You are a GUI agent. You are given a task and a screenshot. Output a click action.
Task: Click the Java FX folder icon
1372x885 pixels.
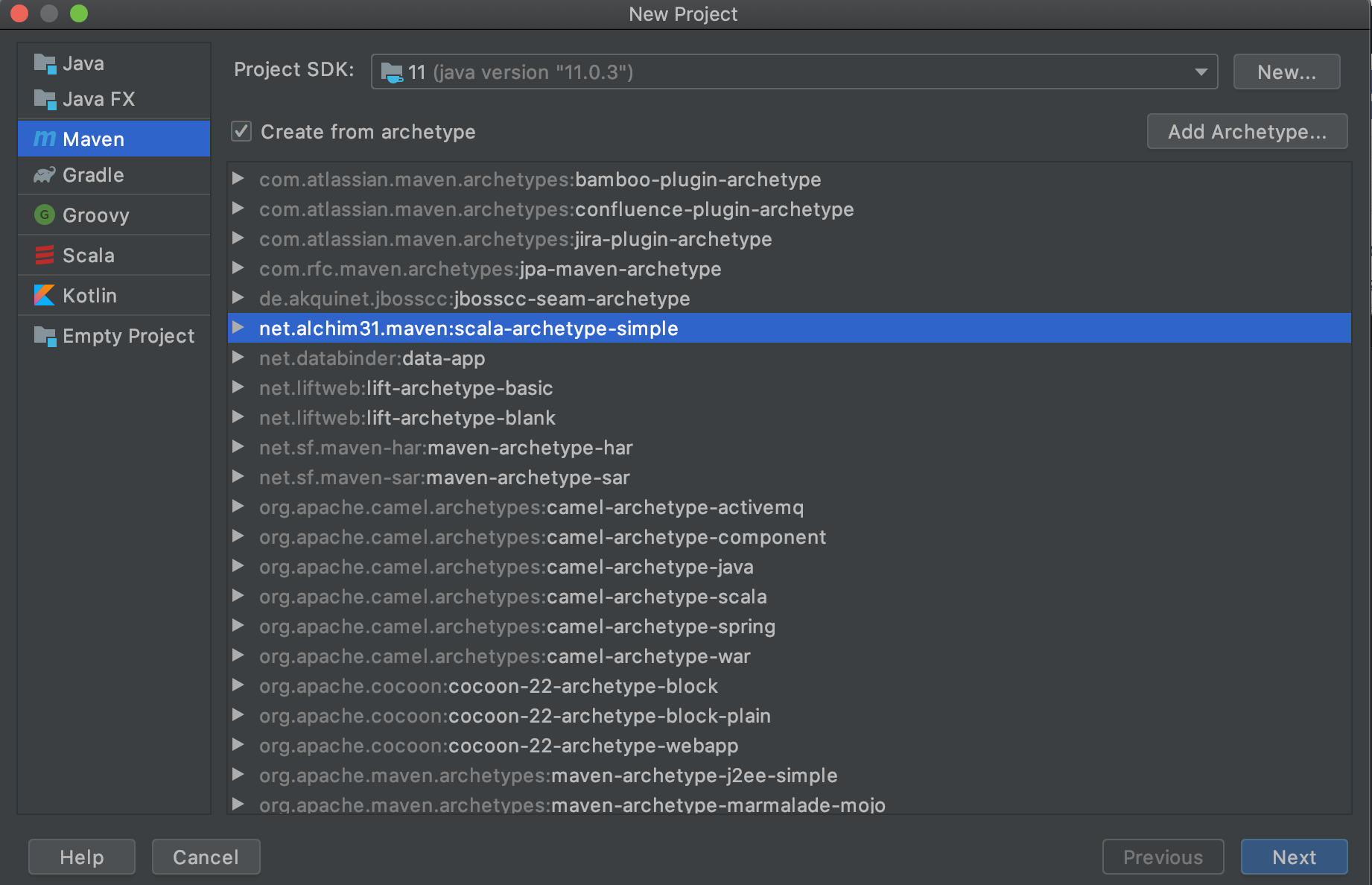click(x=45, y=99)
